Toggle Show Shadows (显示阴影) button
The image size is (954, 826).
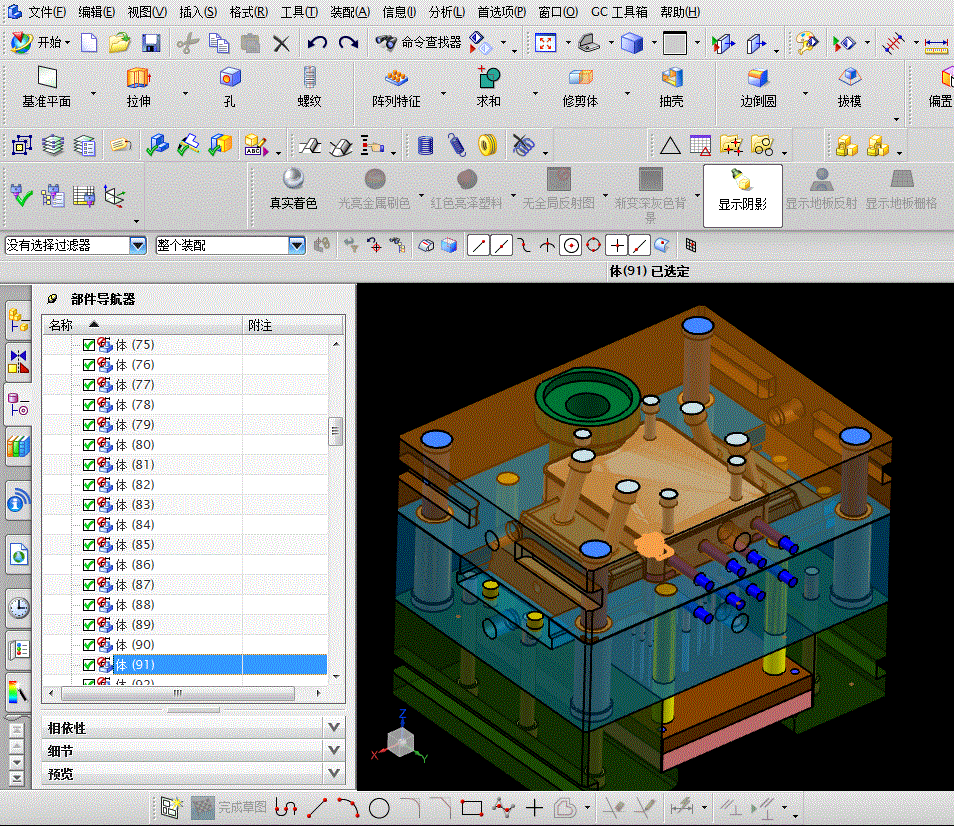point(743,195)
